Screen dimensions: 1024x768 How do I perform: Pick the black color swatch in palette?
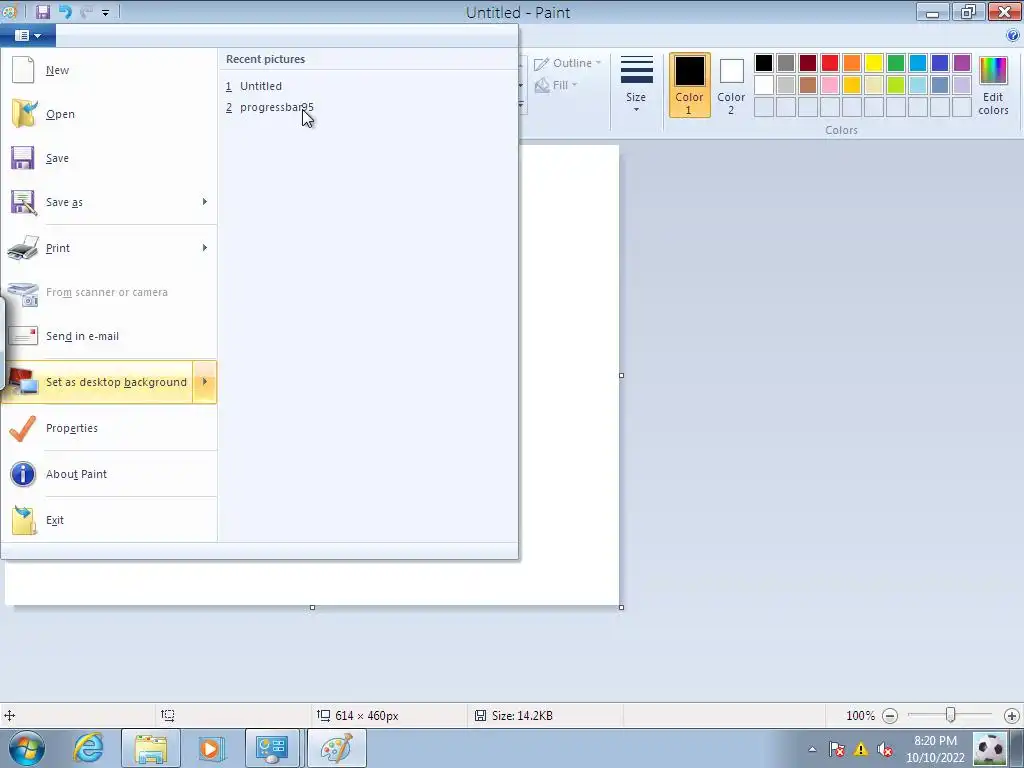click(763, 63)
